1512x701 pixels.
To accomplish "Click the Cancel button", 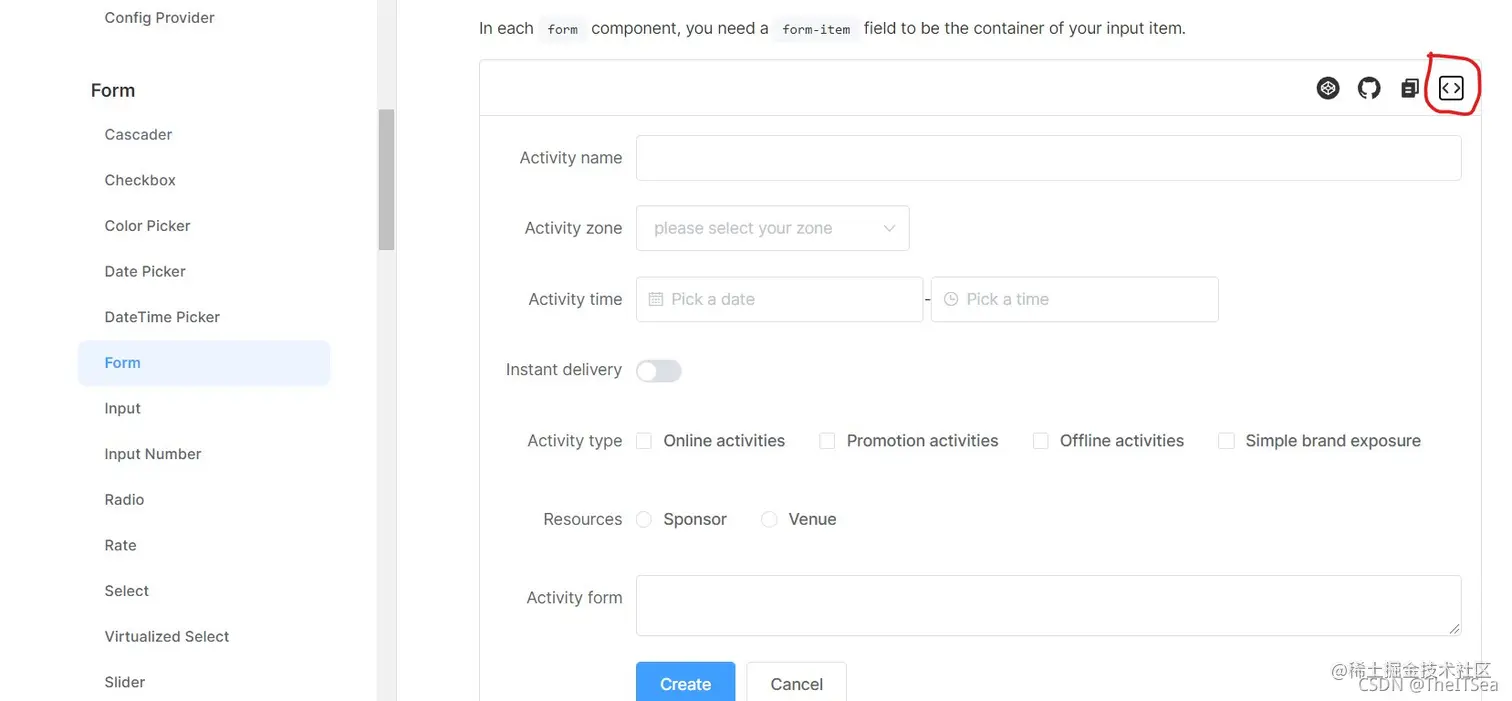I will (x=797, y=682).
